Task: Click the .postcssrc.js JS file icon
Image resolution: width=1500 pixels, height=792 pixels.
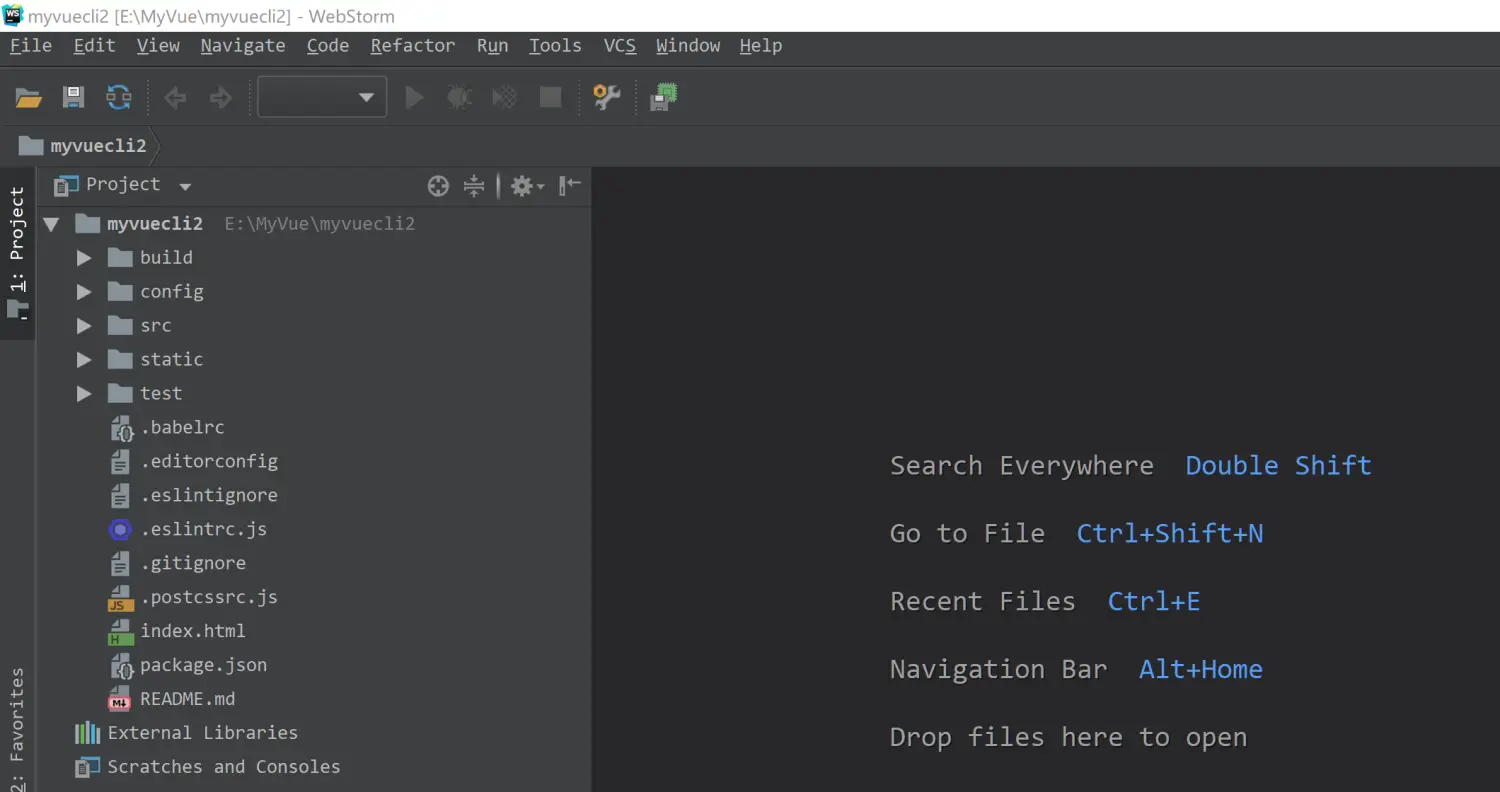Action: 120,598
